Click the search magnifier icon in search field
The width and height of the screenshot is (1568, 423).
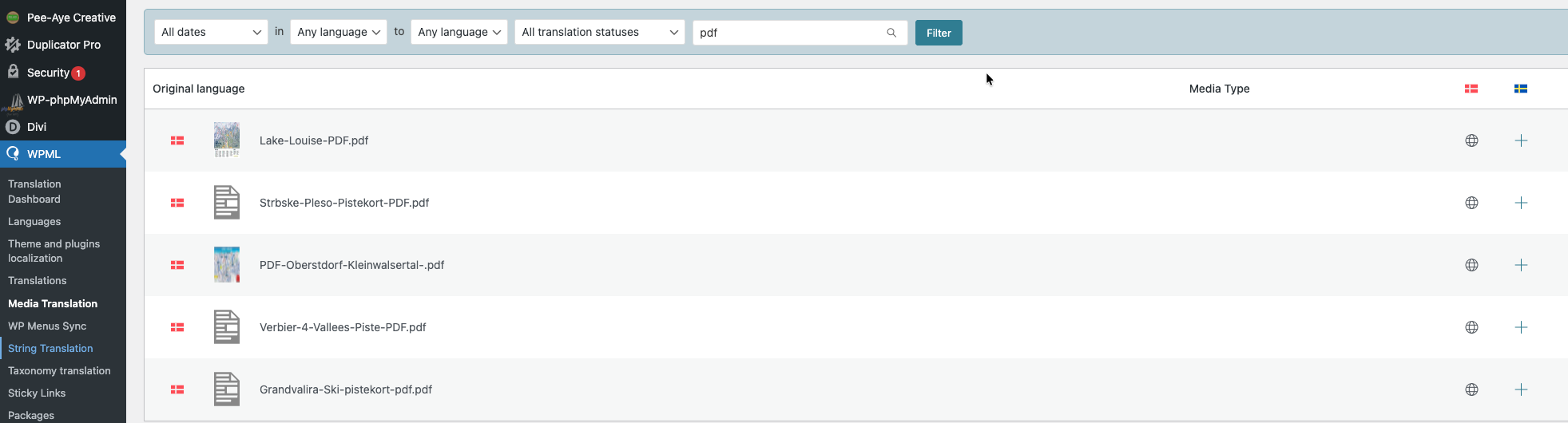(891, 33)
